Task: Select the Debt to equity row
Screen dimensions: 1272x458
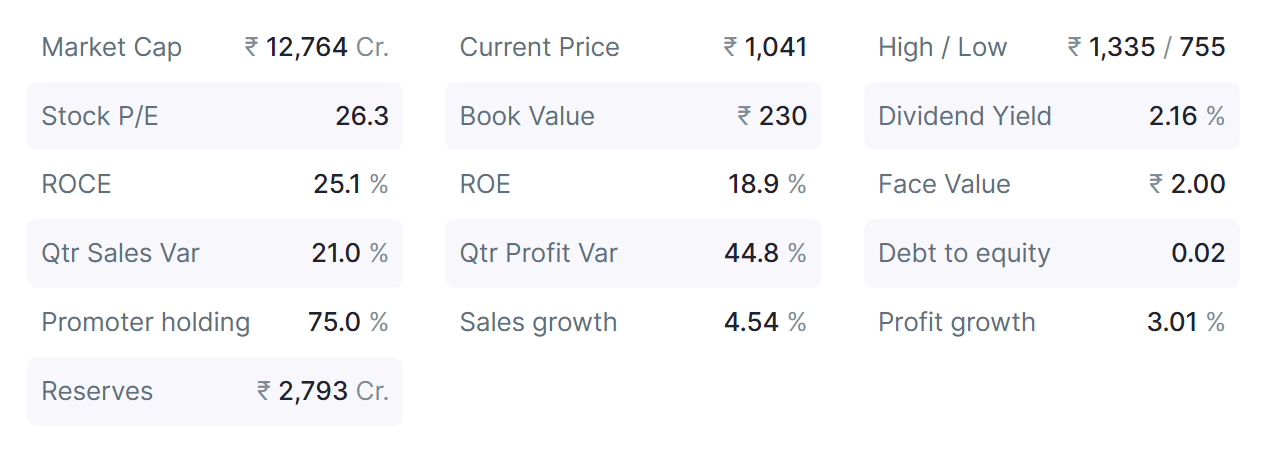Action: point(1052,253)
